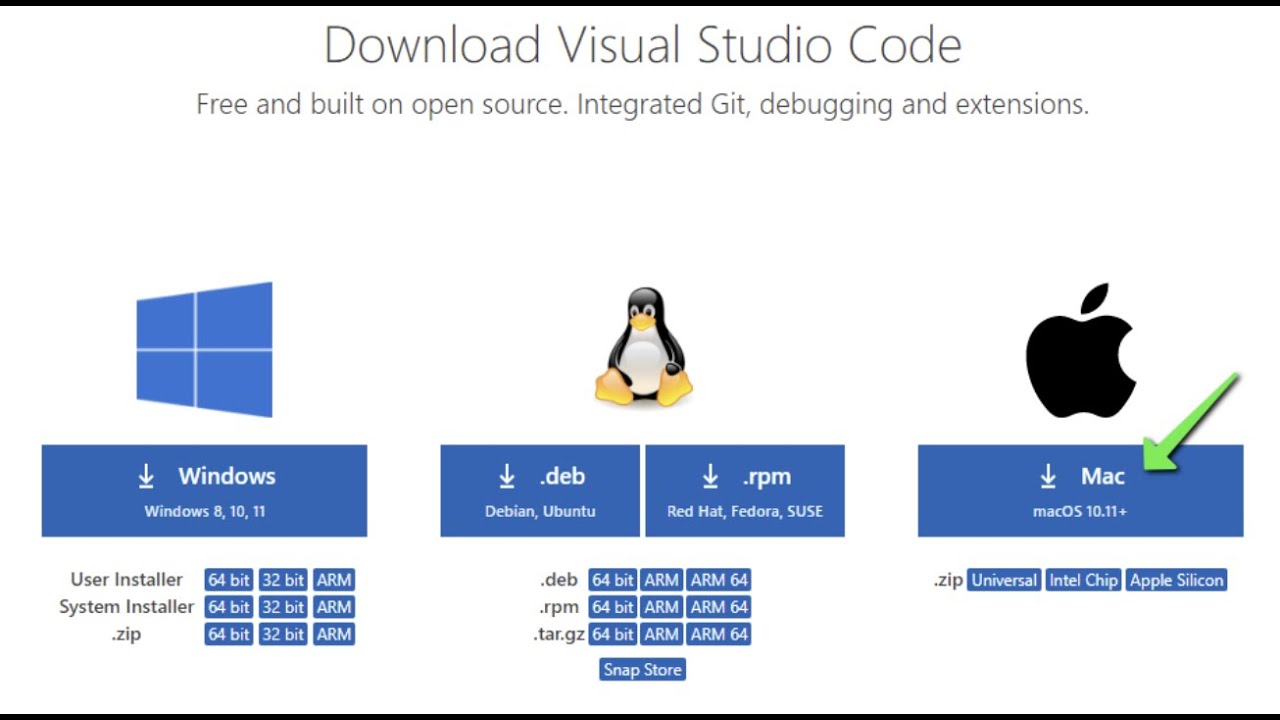Get Windows .zip ARM
The image size is (1280, 720).
pyautogui.click(x=334, y=634)
